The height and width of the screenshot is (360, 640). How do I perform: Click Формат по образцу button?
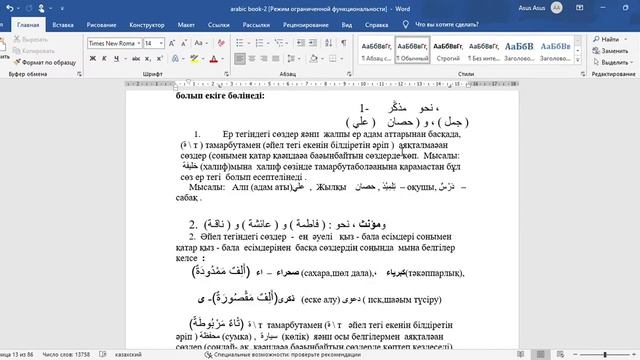point(45,62)
